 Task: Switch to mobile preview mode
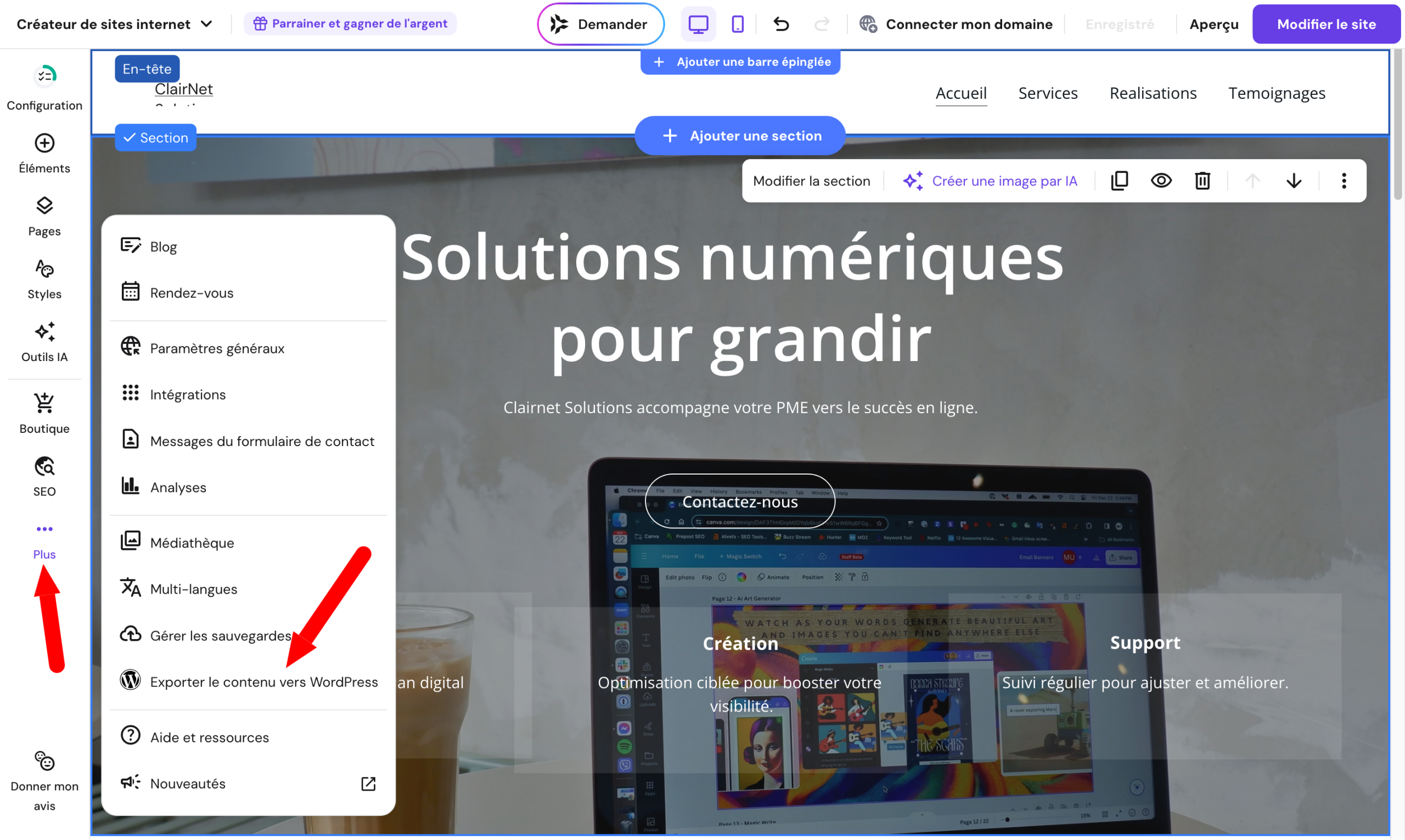(x=737, y=24)
